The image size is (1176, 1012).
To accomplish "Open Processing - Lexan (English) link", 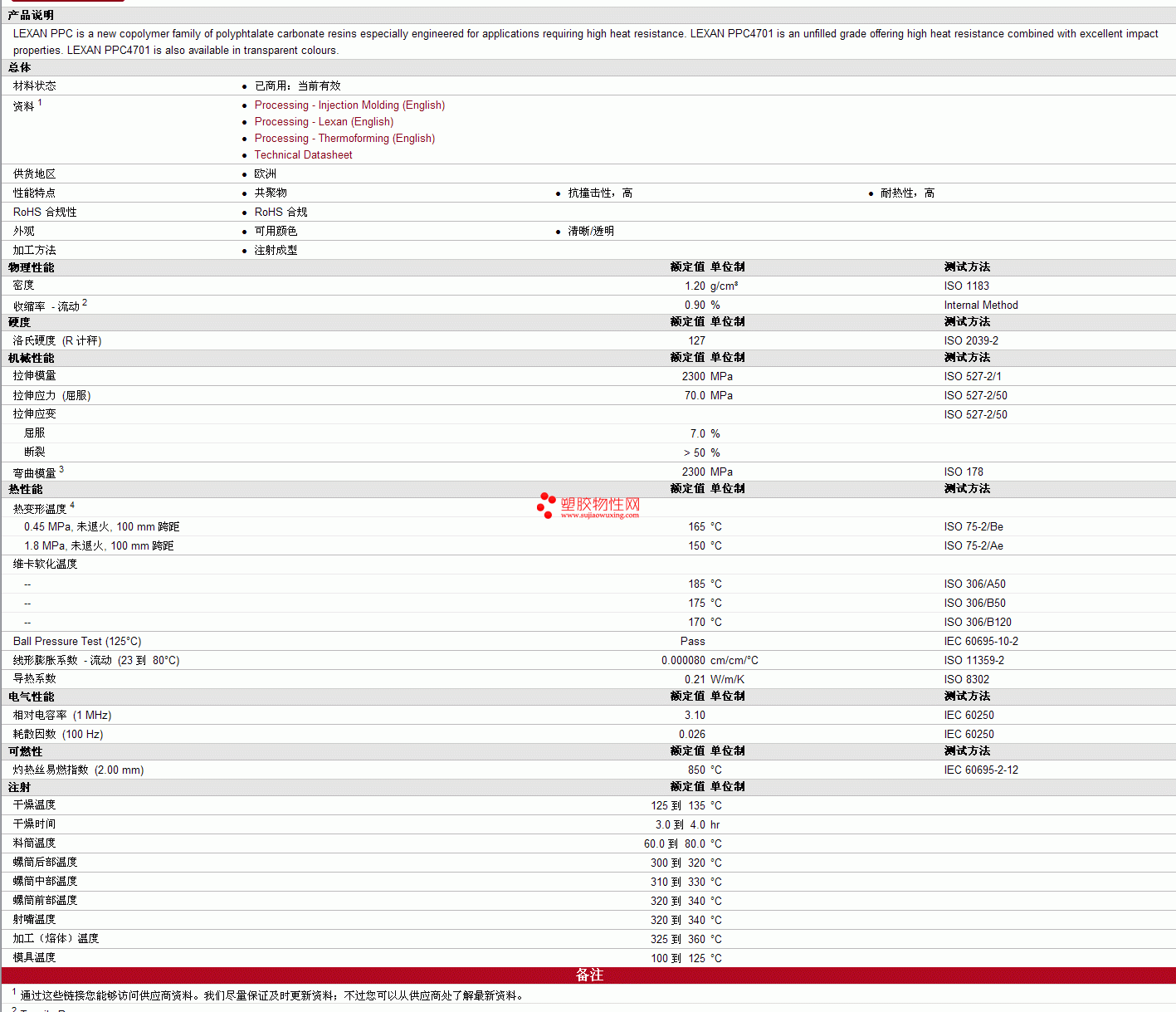I will [x=324, y=122].
